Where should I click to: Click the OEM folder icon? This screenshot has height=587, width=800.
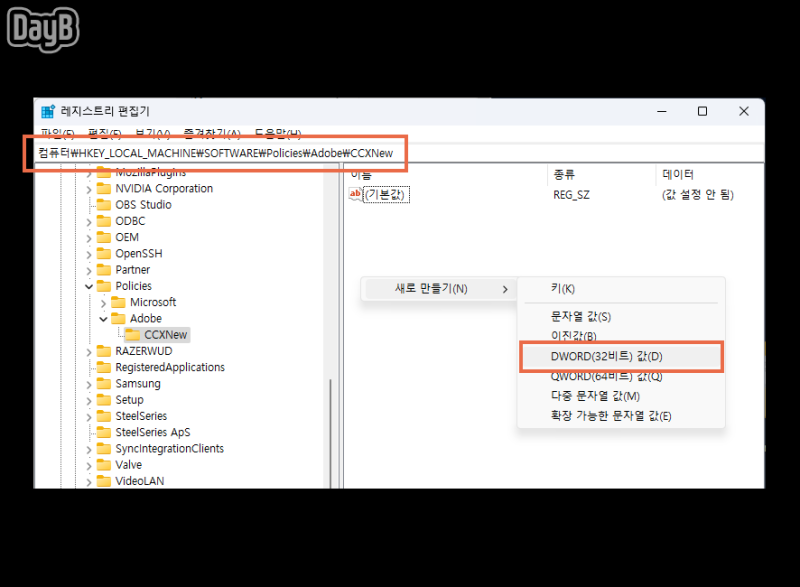tap(104, 238)
